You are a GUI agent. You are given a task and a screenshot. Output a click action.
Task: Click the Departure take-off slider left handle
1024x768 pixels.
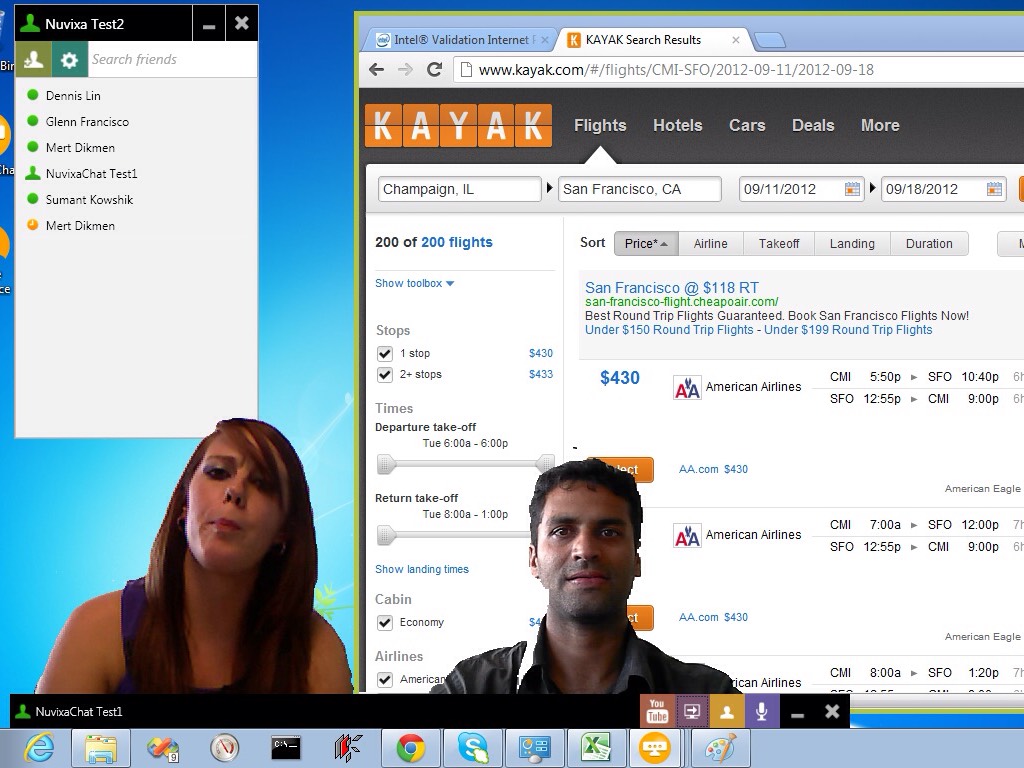[x=386, y=464]
